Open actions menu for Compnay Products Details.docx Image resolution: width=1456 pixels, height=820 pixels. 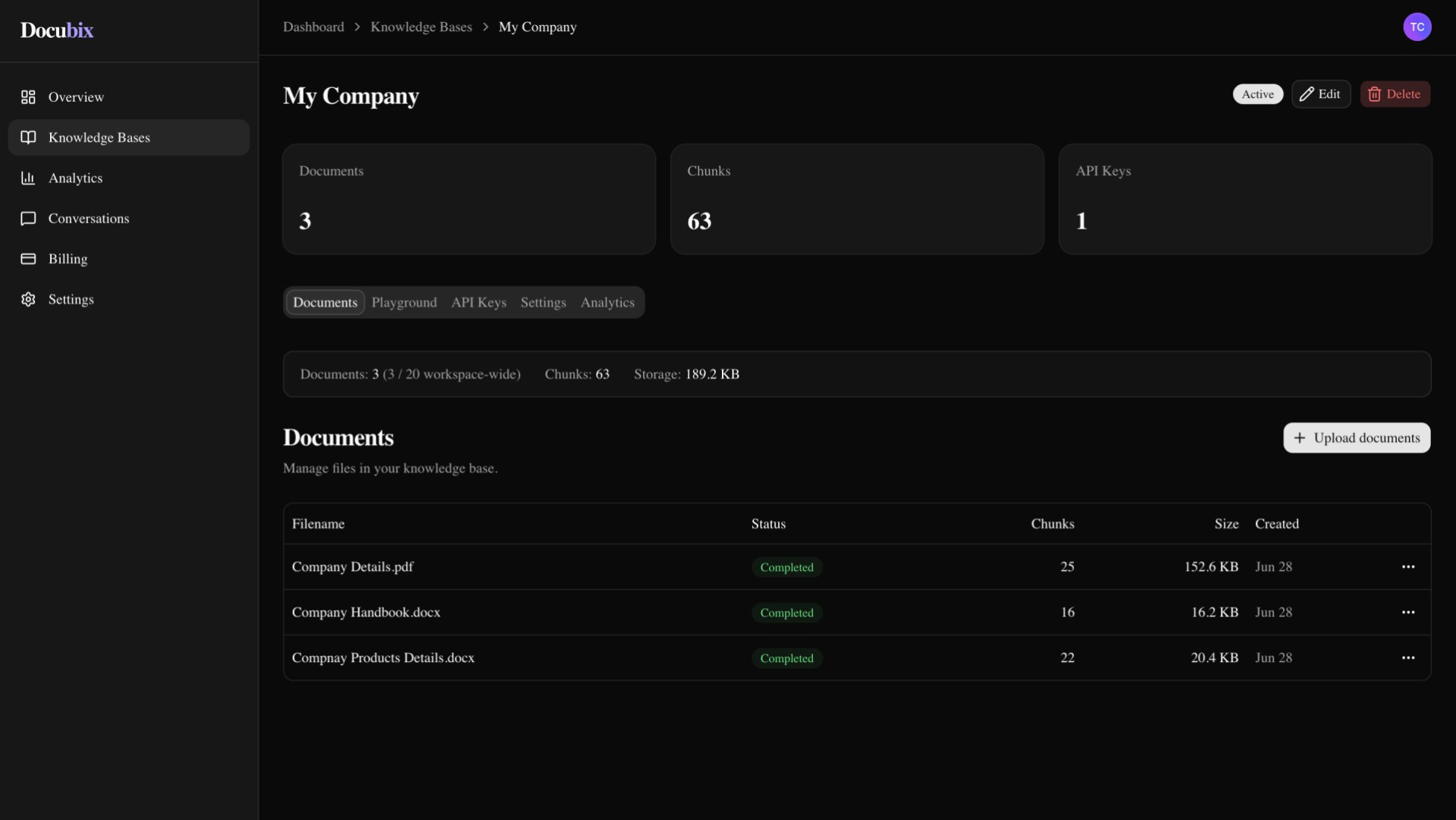coord(1408,658)
